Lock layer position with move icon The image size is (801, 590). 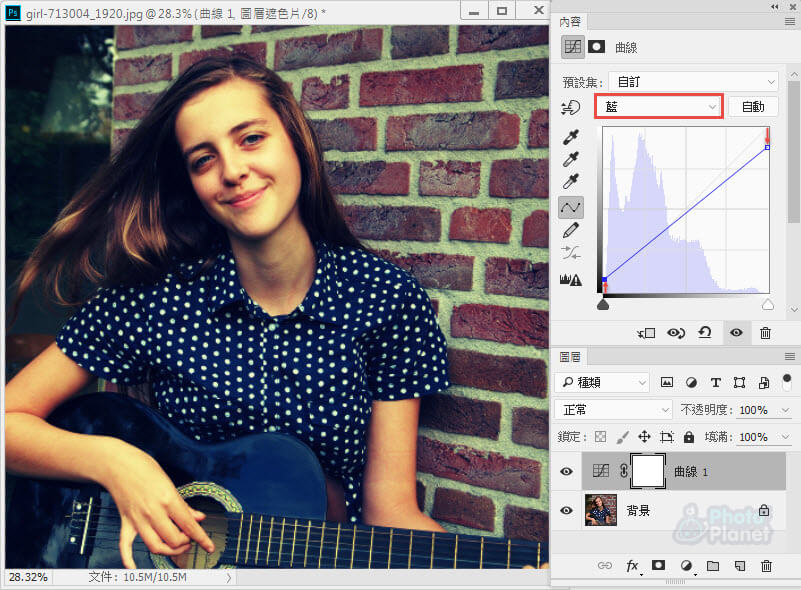click(x=644, y=437)
